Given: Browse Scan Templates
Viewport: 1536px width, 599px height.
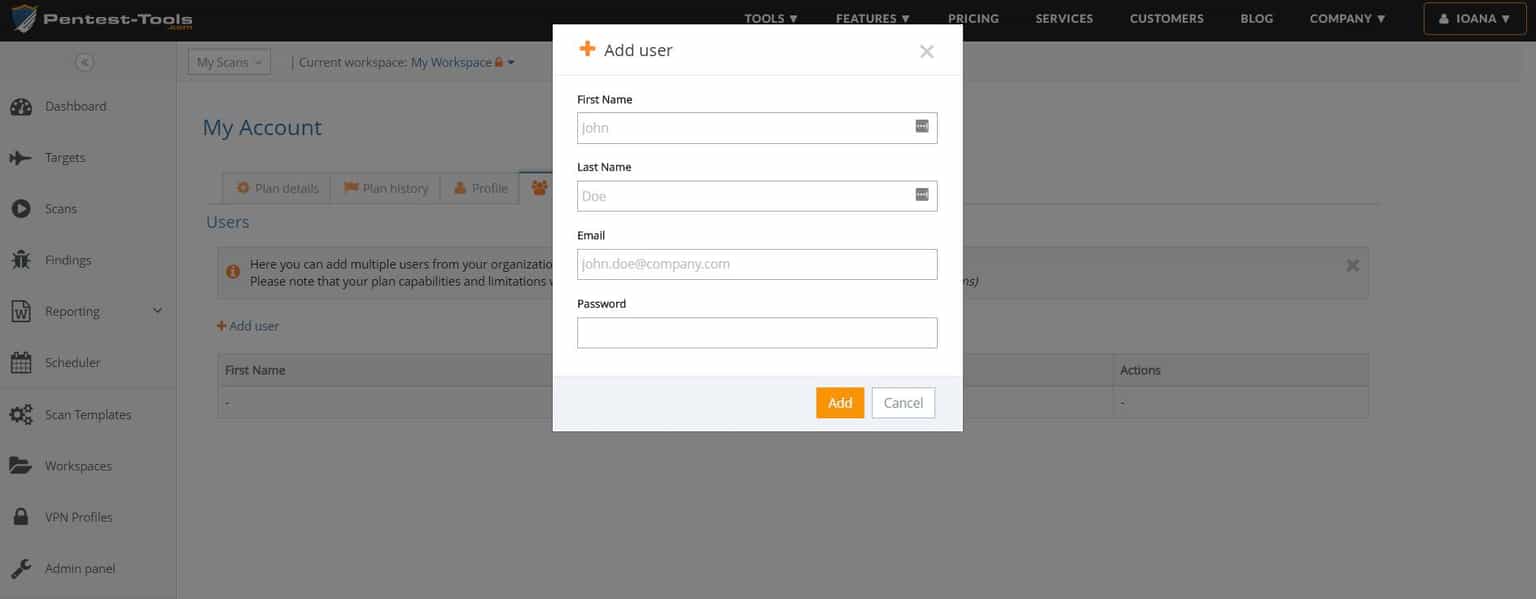Looking at the screenshot, I should point(87,414).
